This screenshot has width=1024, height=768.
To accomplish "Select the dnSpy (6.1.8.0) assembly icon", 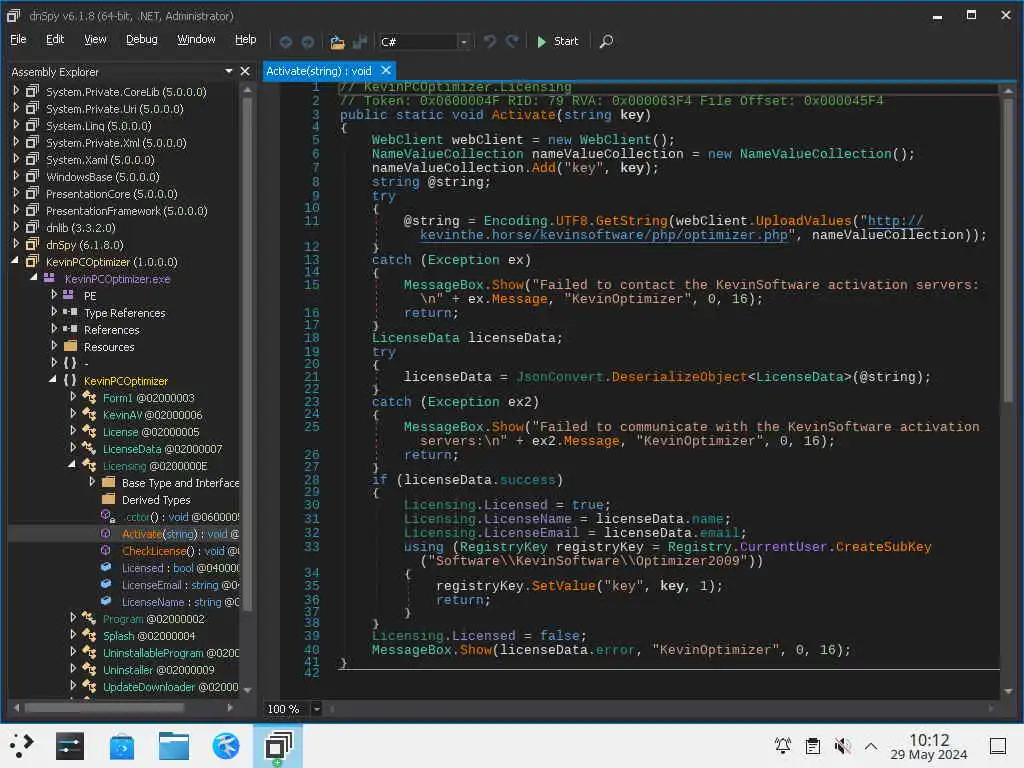I will coord(32,244).
